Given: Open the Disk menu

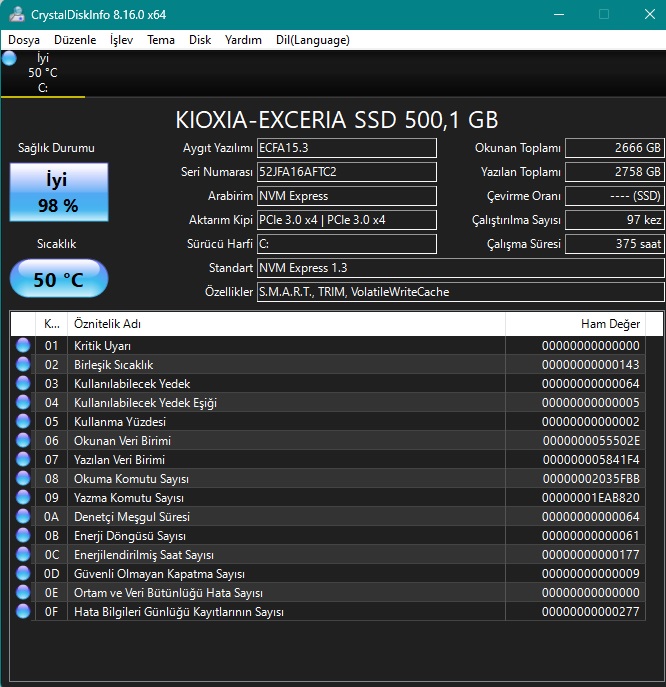Looking at the screenshot, I should pos(200,40).
